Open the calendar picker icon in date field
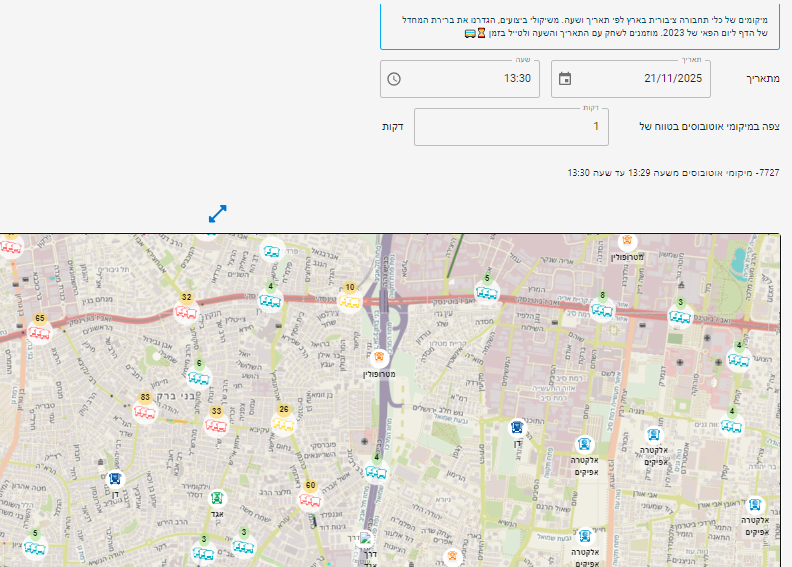Image resolution: width=792 pixels, height=567 pixels. point(565,79)
